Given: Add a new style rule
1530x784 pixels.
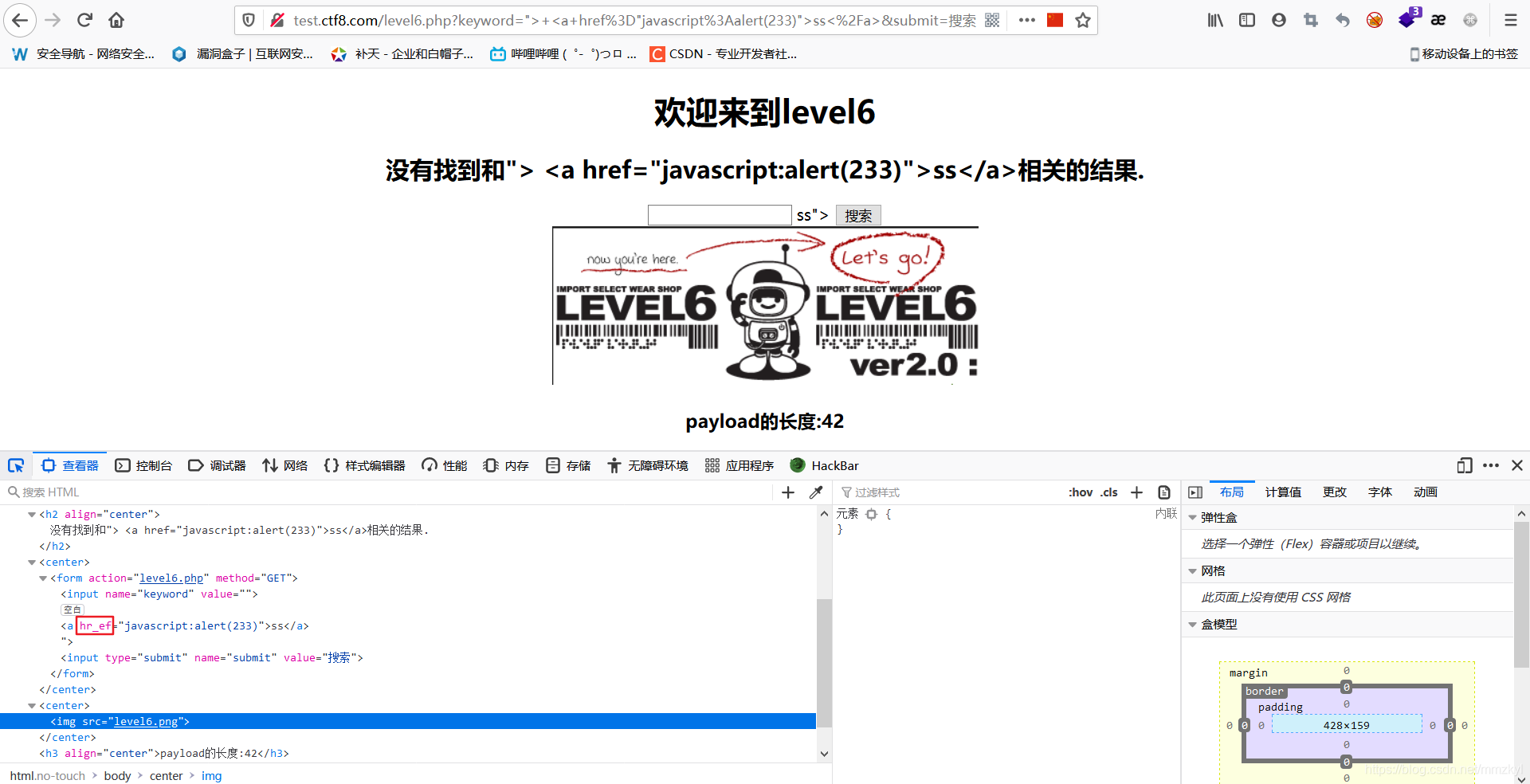Looking at the screenshot, I should 1137,492.
